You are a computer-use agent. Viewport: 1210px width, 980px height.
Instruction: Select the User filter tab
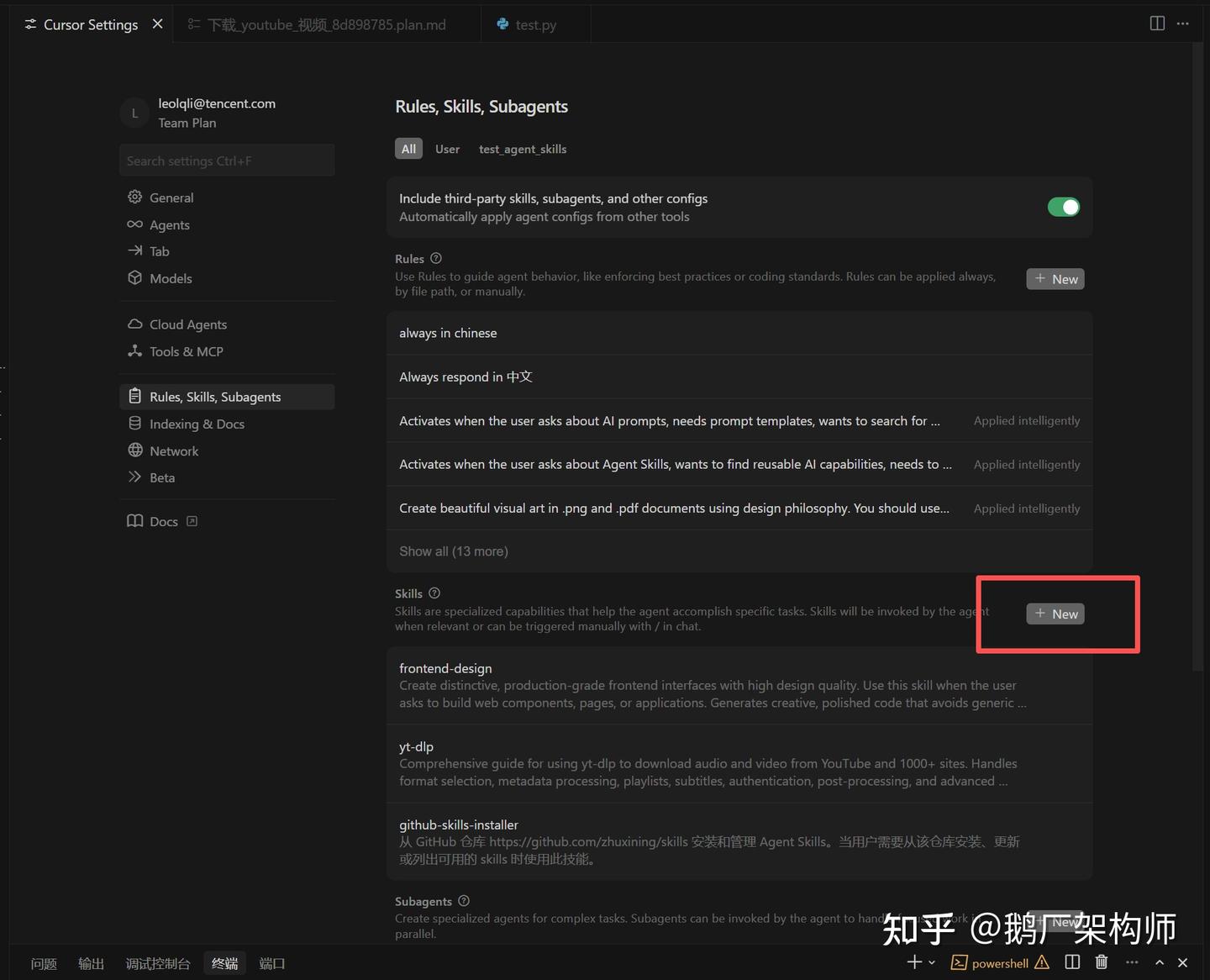[x=447, y=149]
